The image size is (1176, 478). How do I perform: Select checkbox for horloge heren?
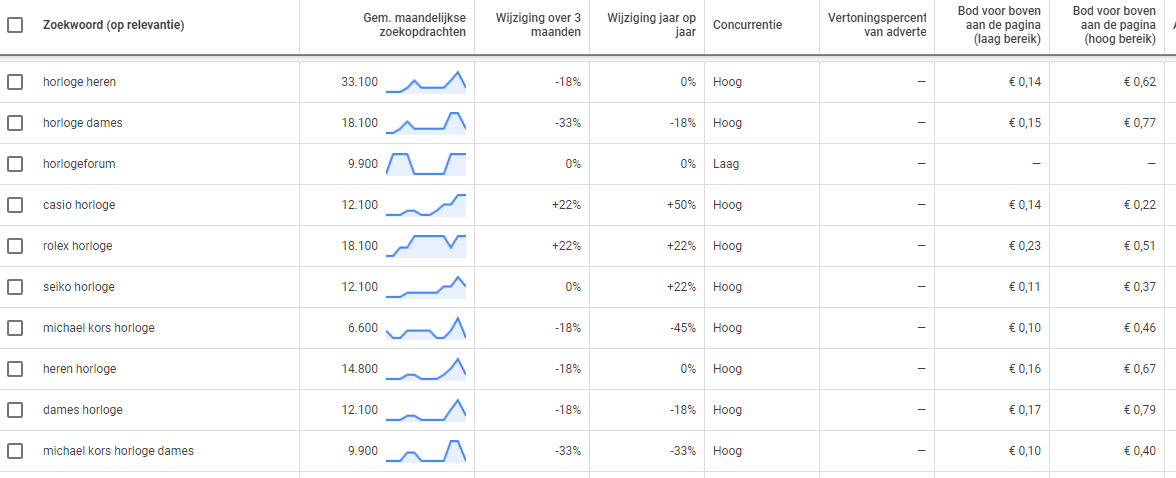15,82
